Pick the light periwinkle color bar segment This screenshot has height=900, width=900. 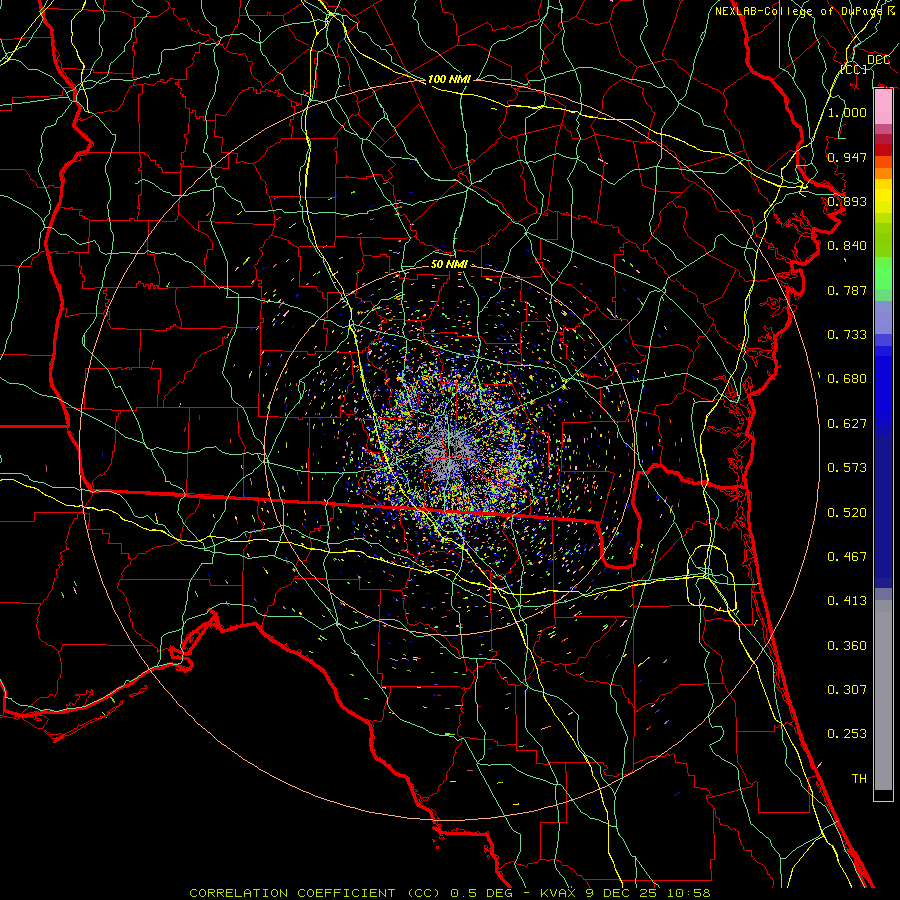click(883, 318)
